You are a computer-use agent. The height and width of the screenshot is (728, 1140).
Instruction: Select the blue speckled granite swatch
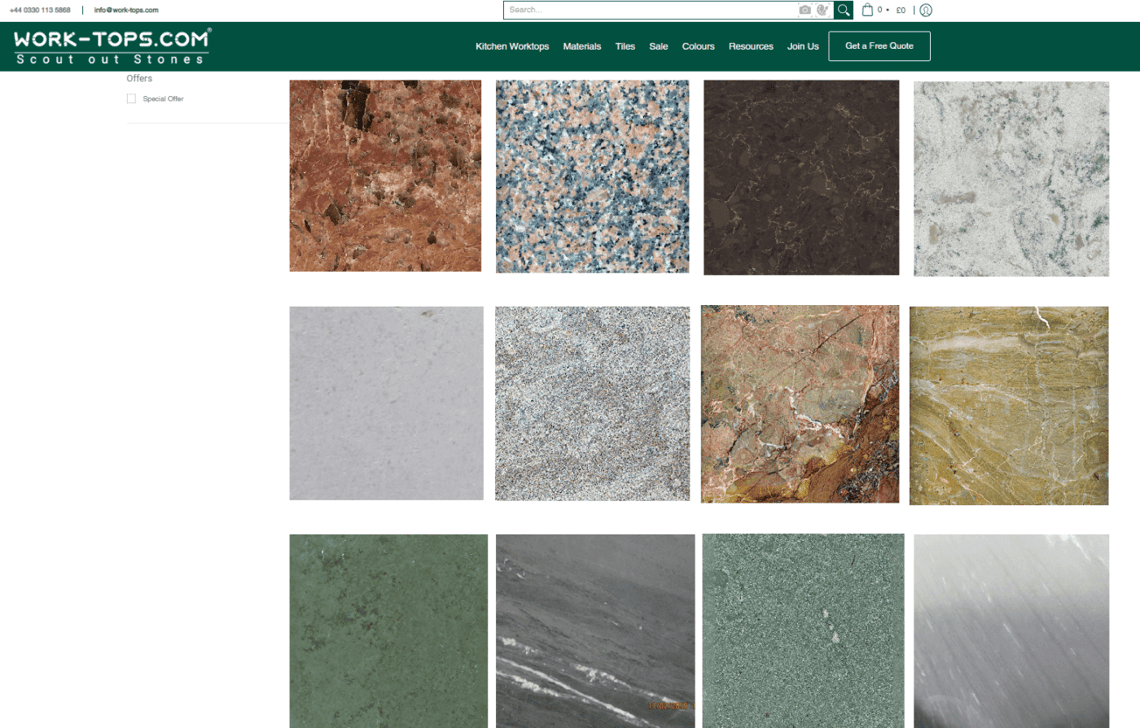pyautogui.click(x=592, y=176)
